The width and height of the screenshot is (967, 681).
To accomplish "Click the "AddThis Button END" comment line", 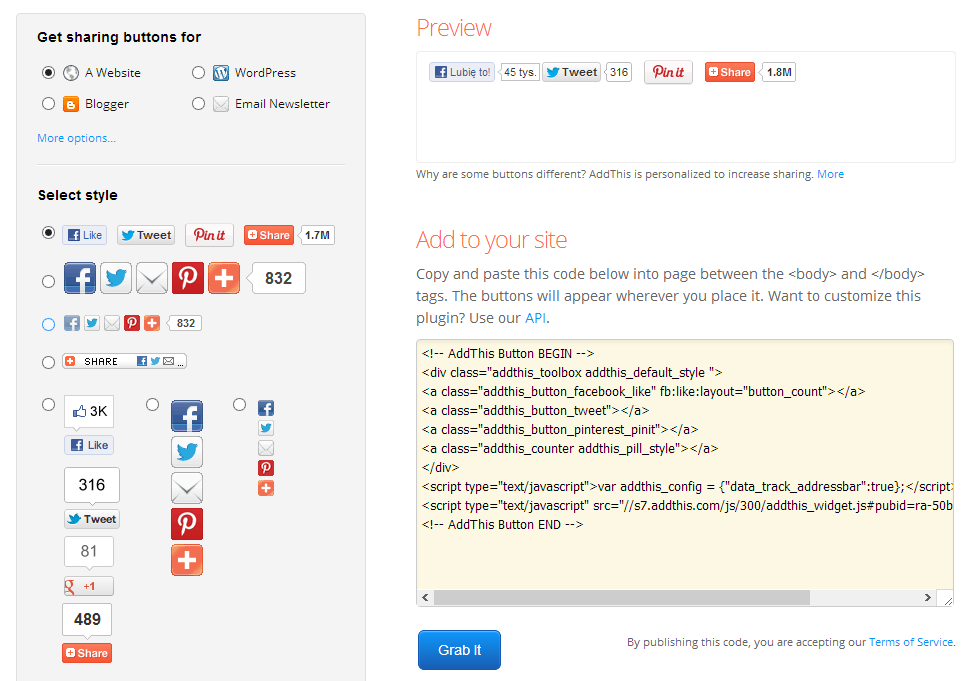I will pyautogui.click(x=503, y=524).
